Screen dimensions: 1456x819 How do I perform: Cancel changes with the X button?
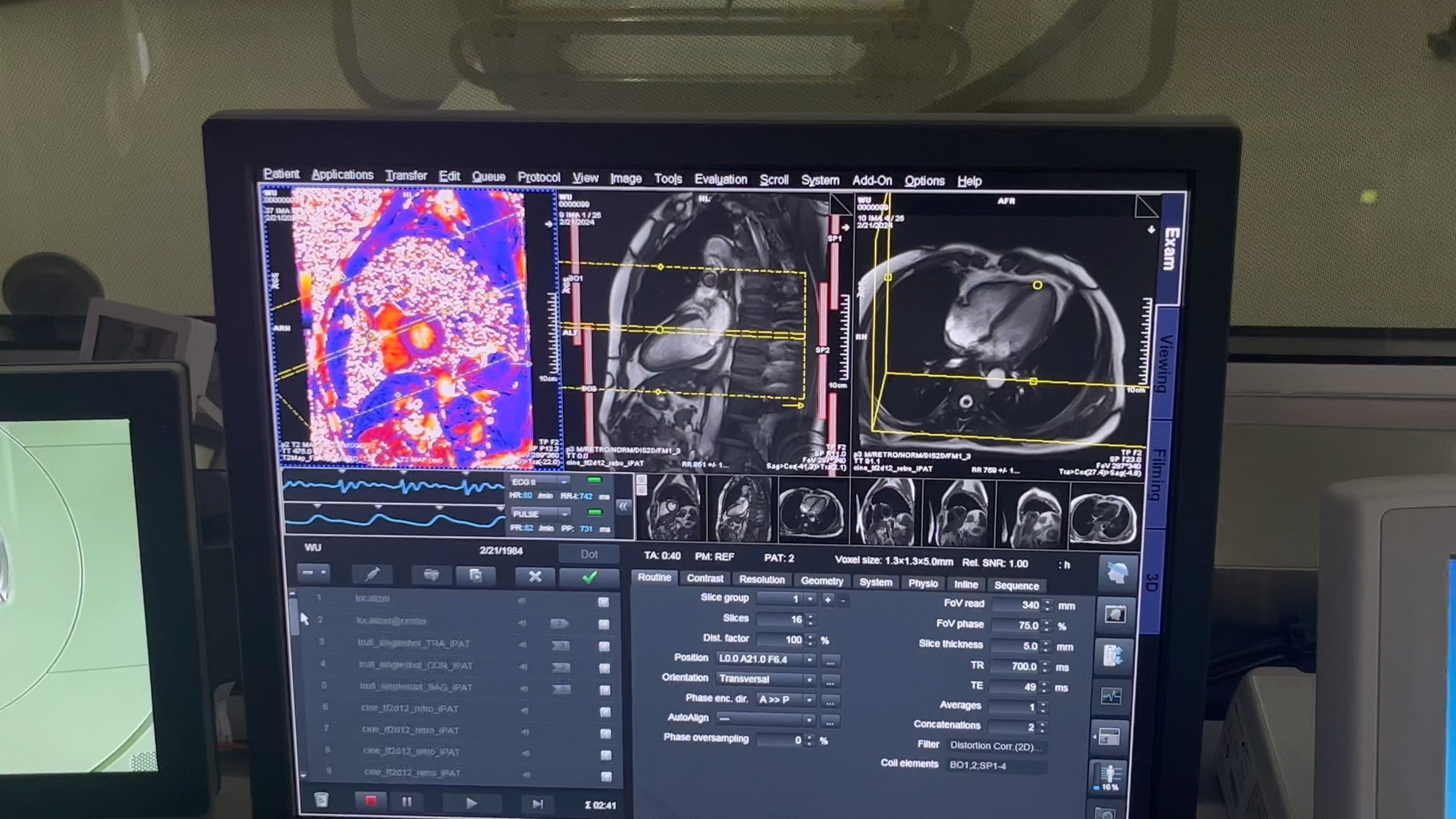[535, 576]
